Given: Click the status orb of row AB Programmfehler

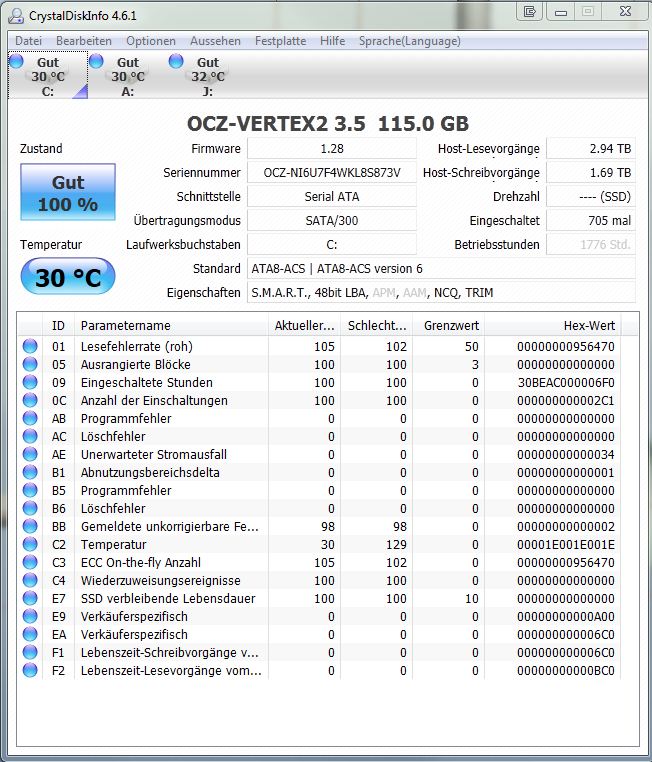Looking at the screenshot, I should (x=30, y=418).
